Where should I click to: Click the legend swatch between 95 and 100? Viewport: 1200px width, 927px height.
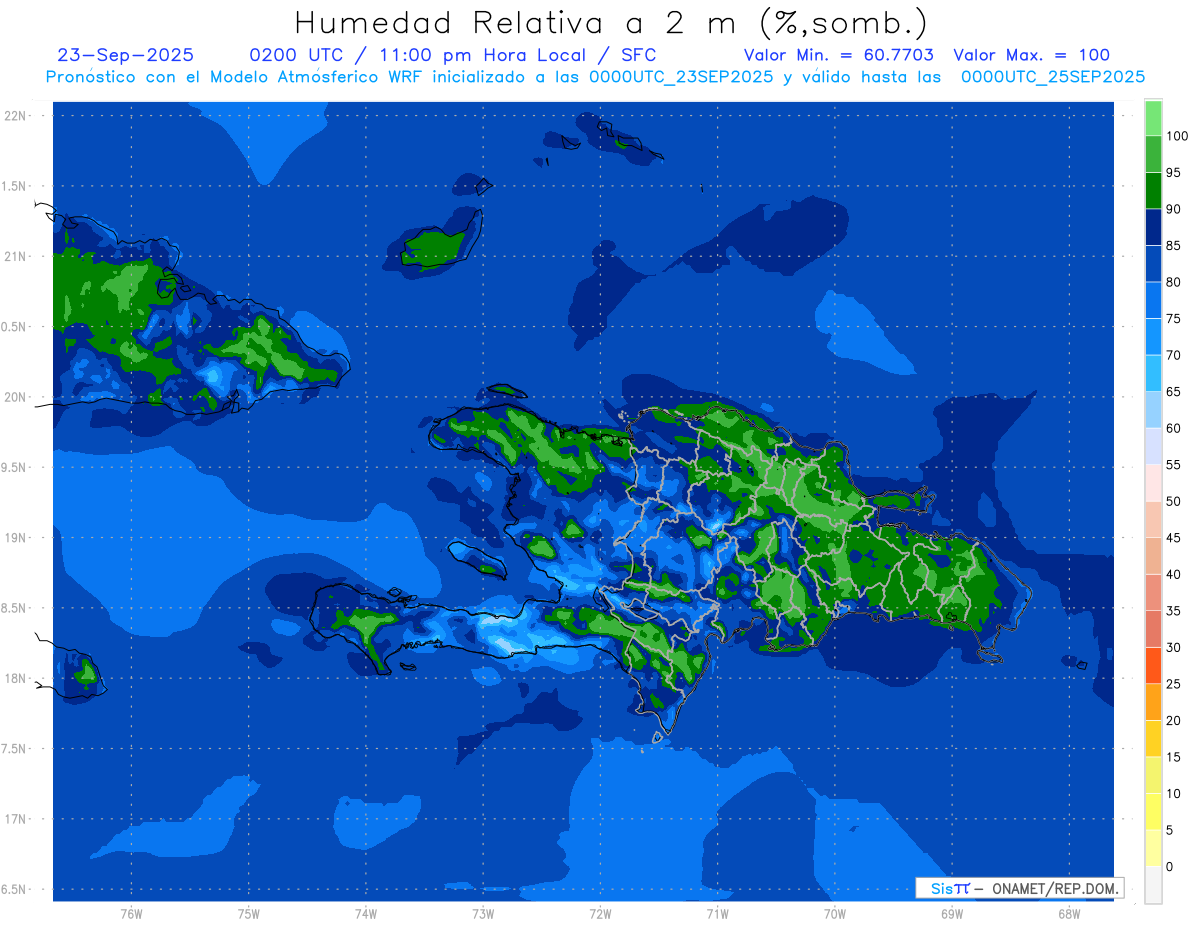(1153, 154)
